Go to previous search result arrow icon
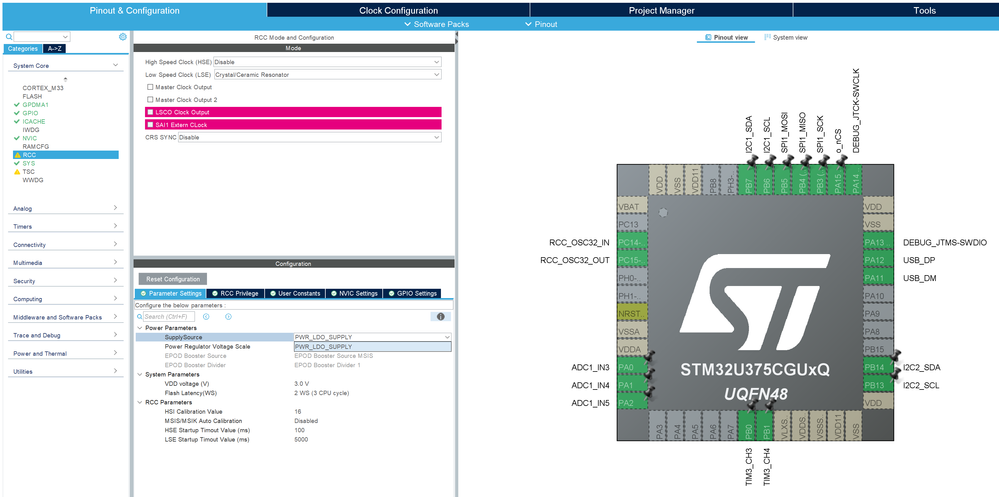 click(x=206, y=317)
